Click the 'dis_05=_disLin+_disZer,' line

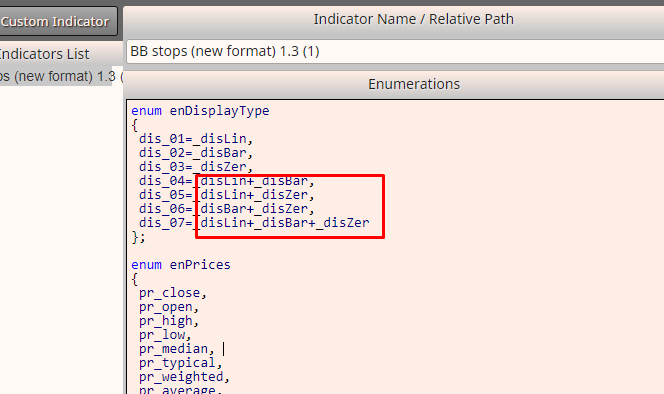pos(227,195)
